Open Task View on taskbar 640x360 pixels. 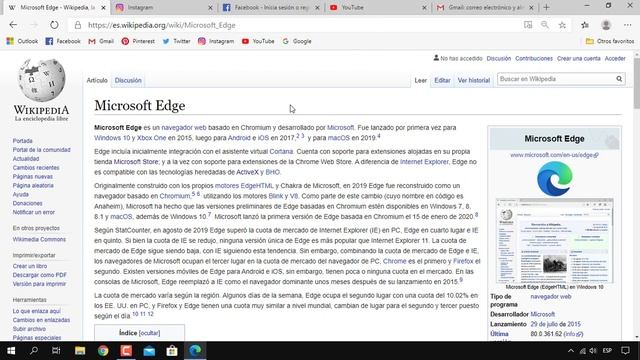coord(56,351)
